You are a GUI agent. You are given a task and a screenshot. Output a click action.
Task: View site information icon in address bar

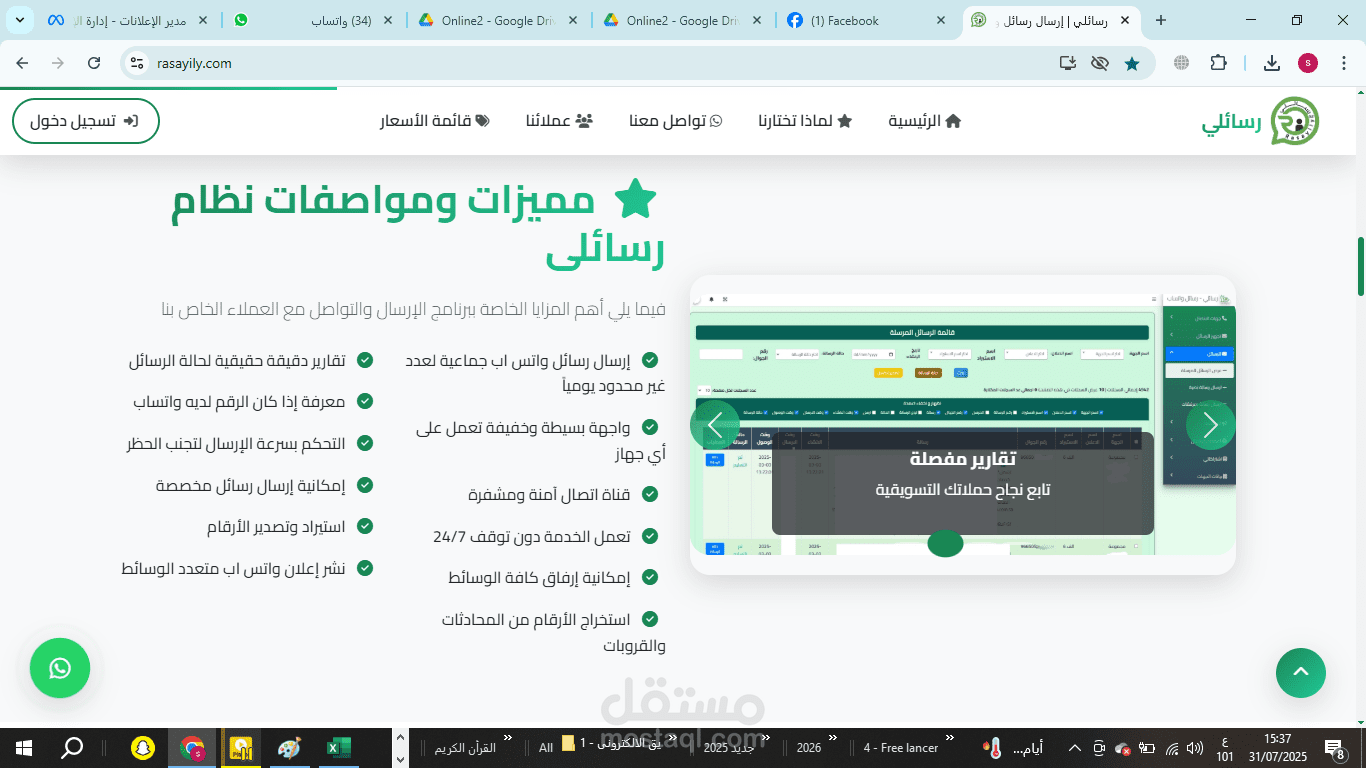click(x=138, y=63)
